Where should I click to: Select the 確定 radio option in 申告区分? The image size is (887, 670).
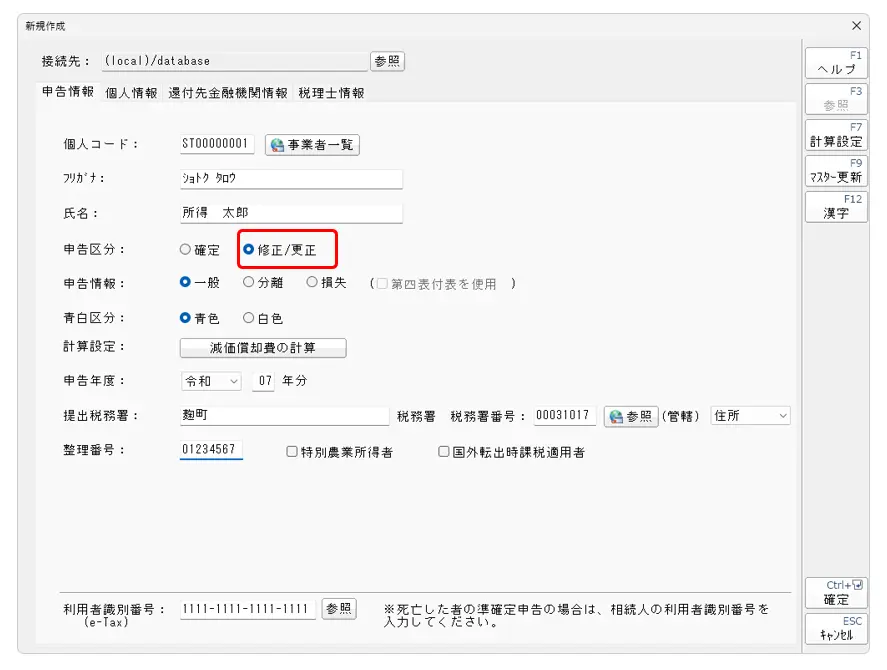coord(185,250)
